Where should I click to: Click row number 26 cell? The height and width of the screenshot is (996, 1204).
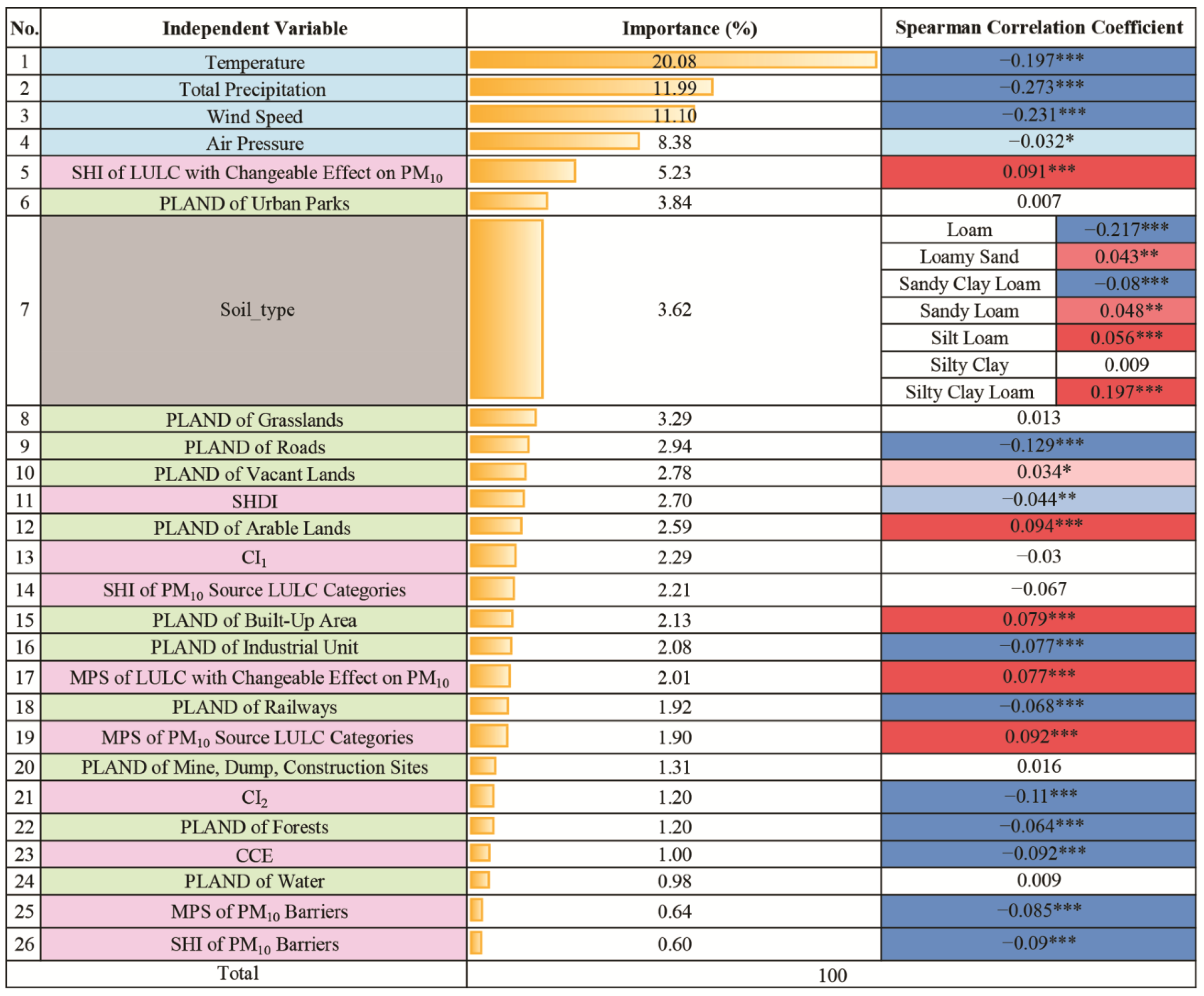click(24, 944)
